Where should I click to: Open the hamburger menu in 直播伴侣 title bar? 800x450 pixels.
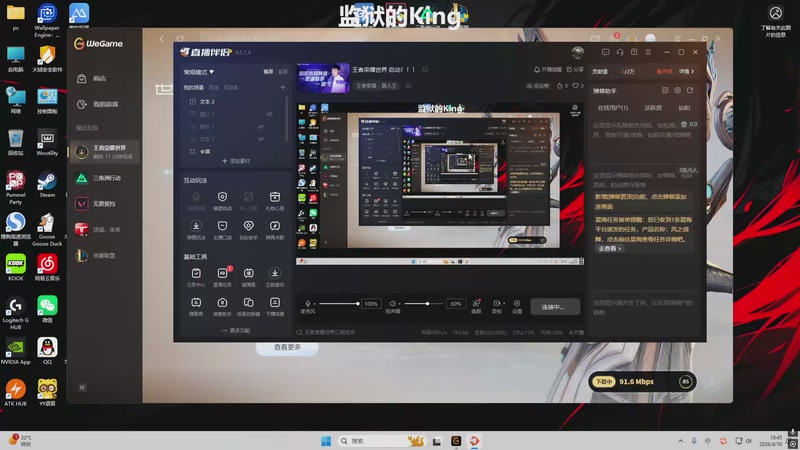point(648,52)
